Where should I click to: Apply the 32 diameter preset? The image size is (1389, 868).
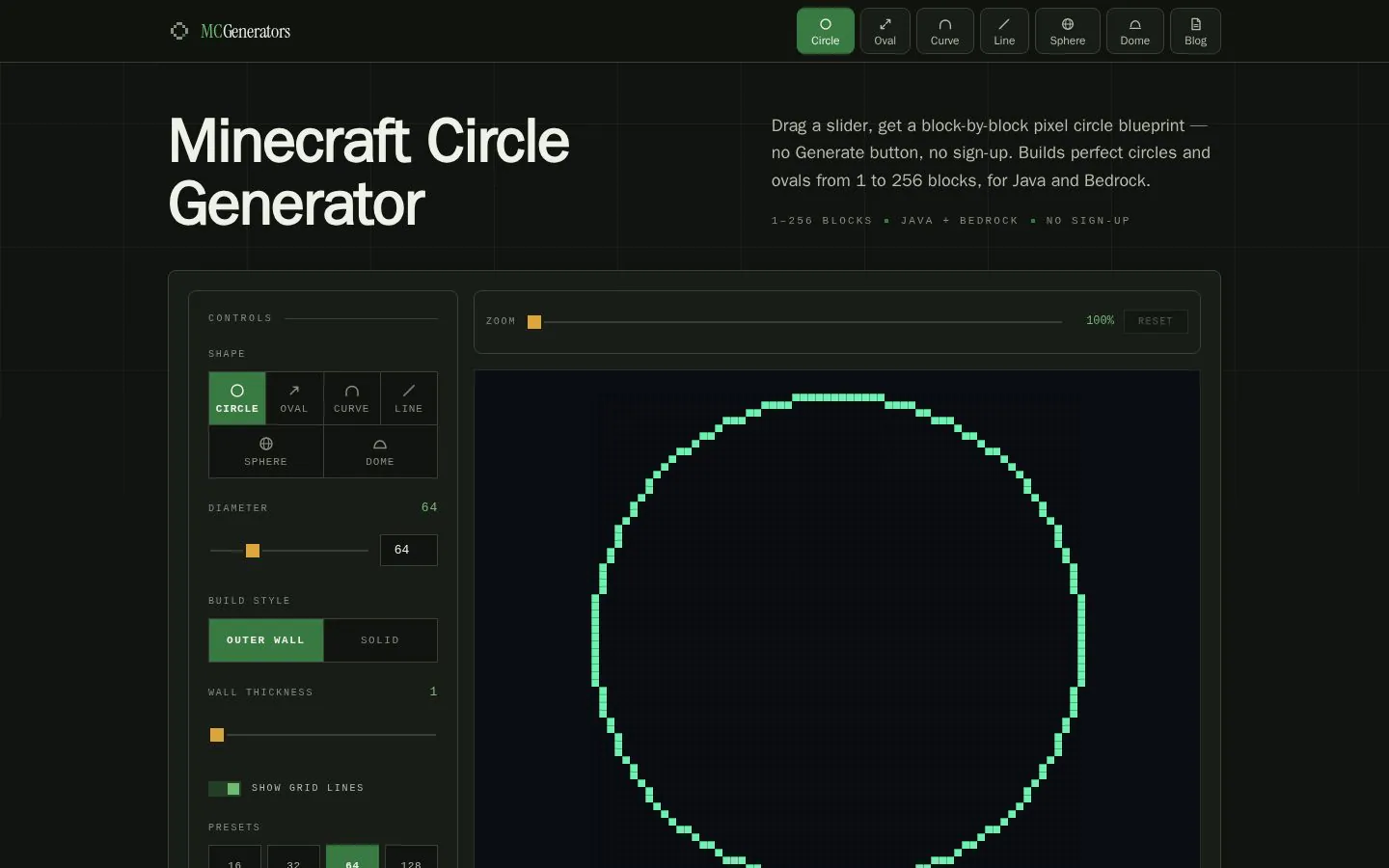[293, 856]
